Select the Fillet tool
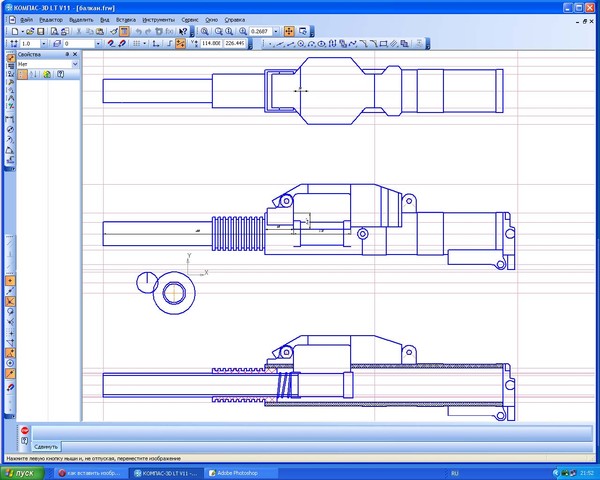 coord(373,44)
